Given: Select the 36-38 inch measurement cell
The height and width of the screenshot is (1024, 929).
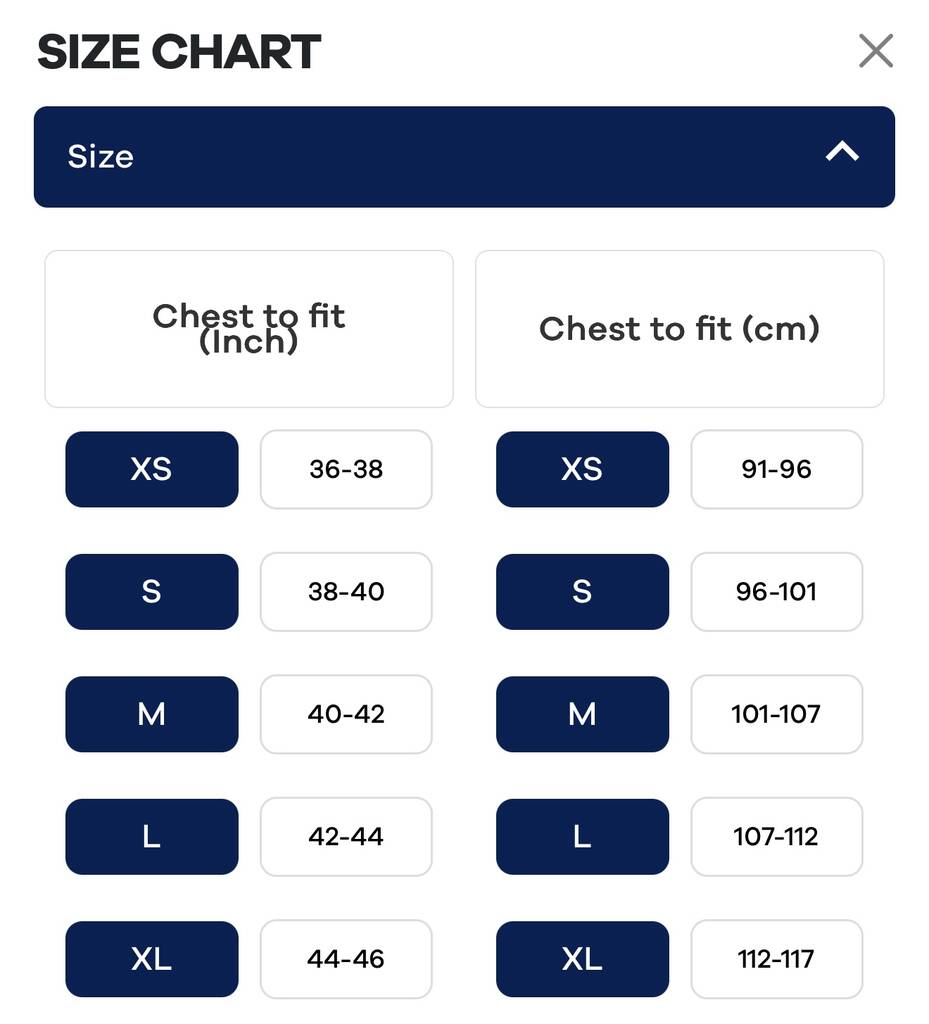Looking at the screenshot, I should point(346,469).
